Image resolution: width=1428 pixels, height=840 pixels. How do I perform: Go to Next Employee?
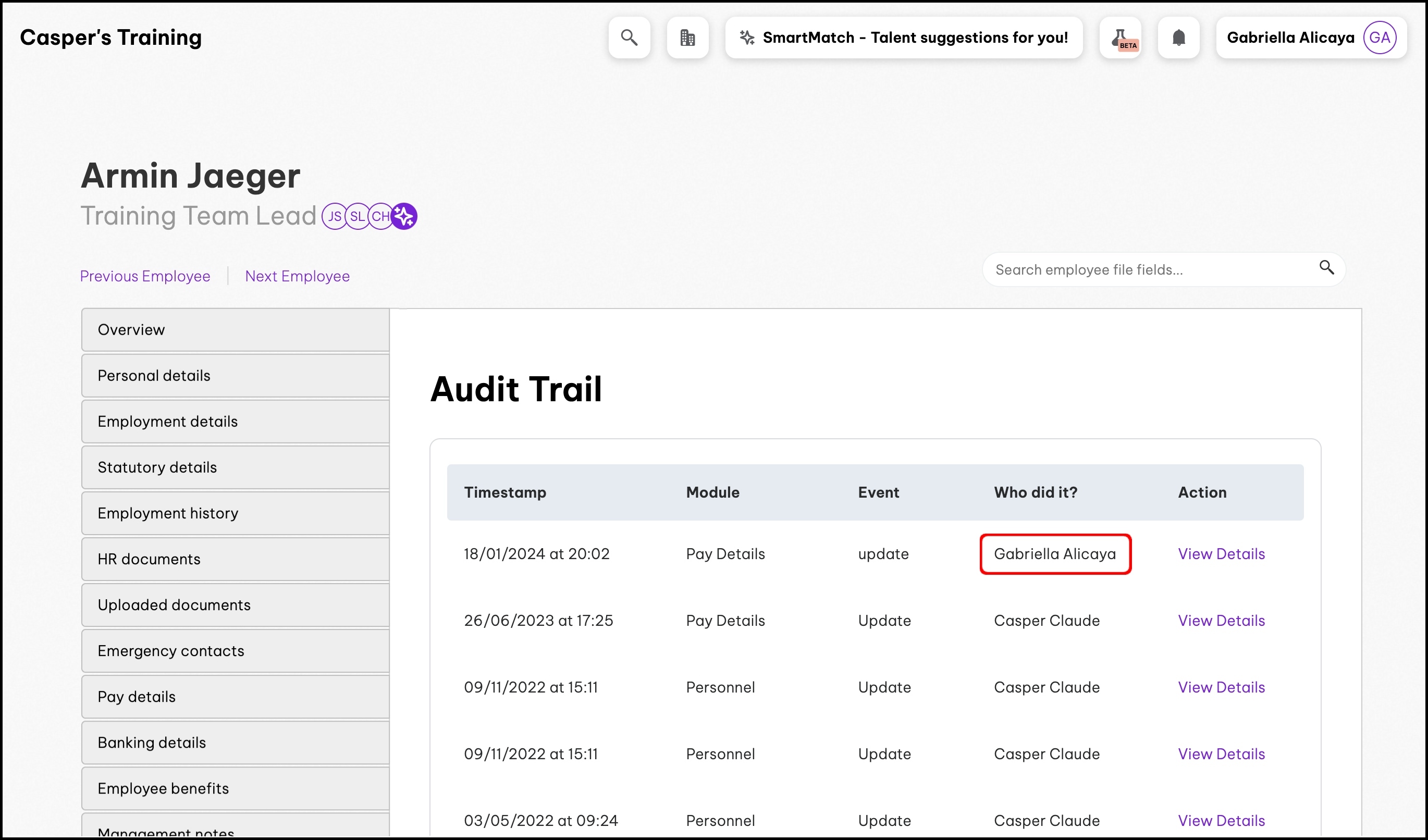coord(297,276)
